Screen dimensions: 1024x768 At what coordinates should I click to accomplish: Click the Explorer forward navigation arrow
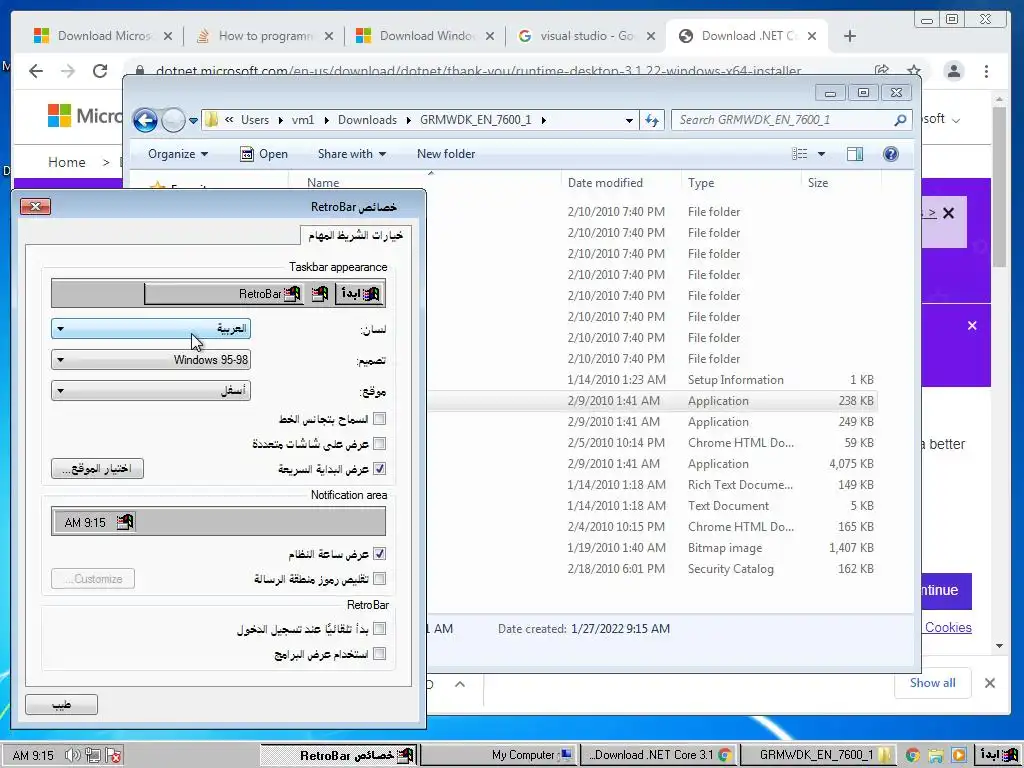point(173,120)
